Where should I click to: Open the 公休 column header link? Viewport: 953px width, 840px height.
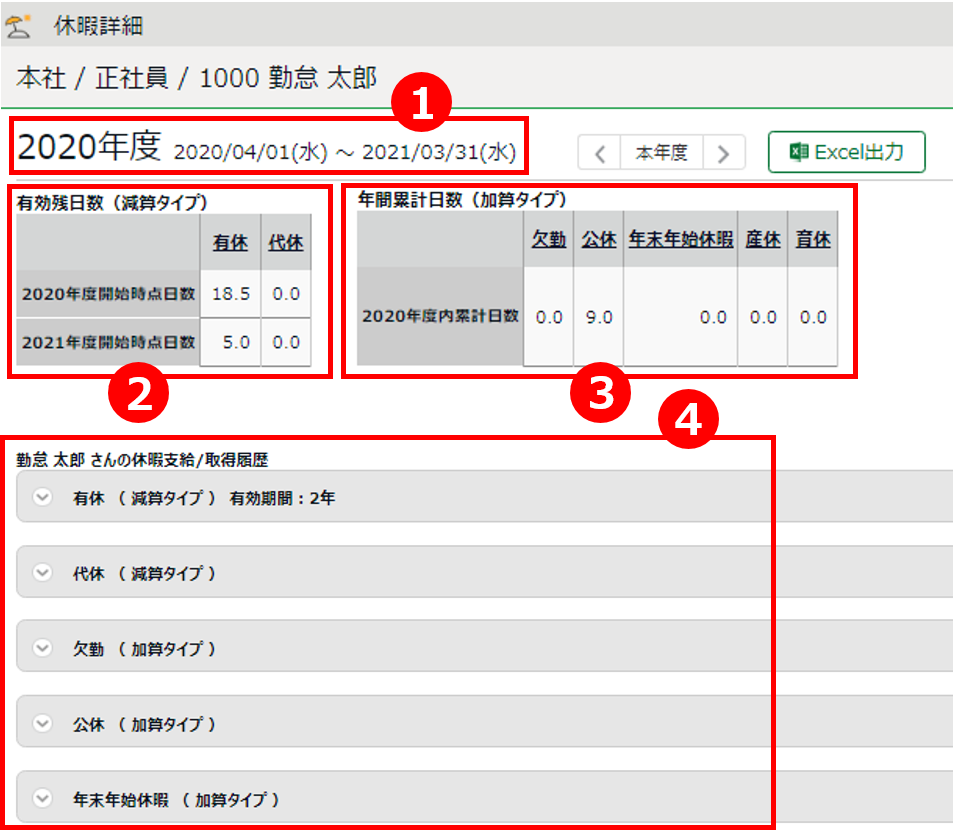[x=599, y=240]
